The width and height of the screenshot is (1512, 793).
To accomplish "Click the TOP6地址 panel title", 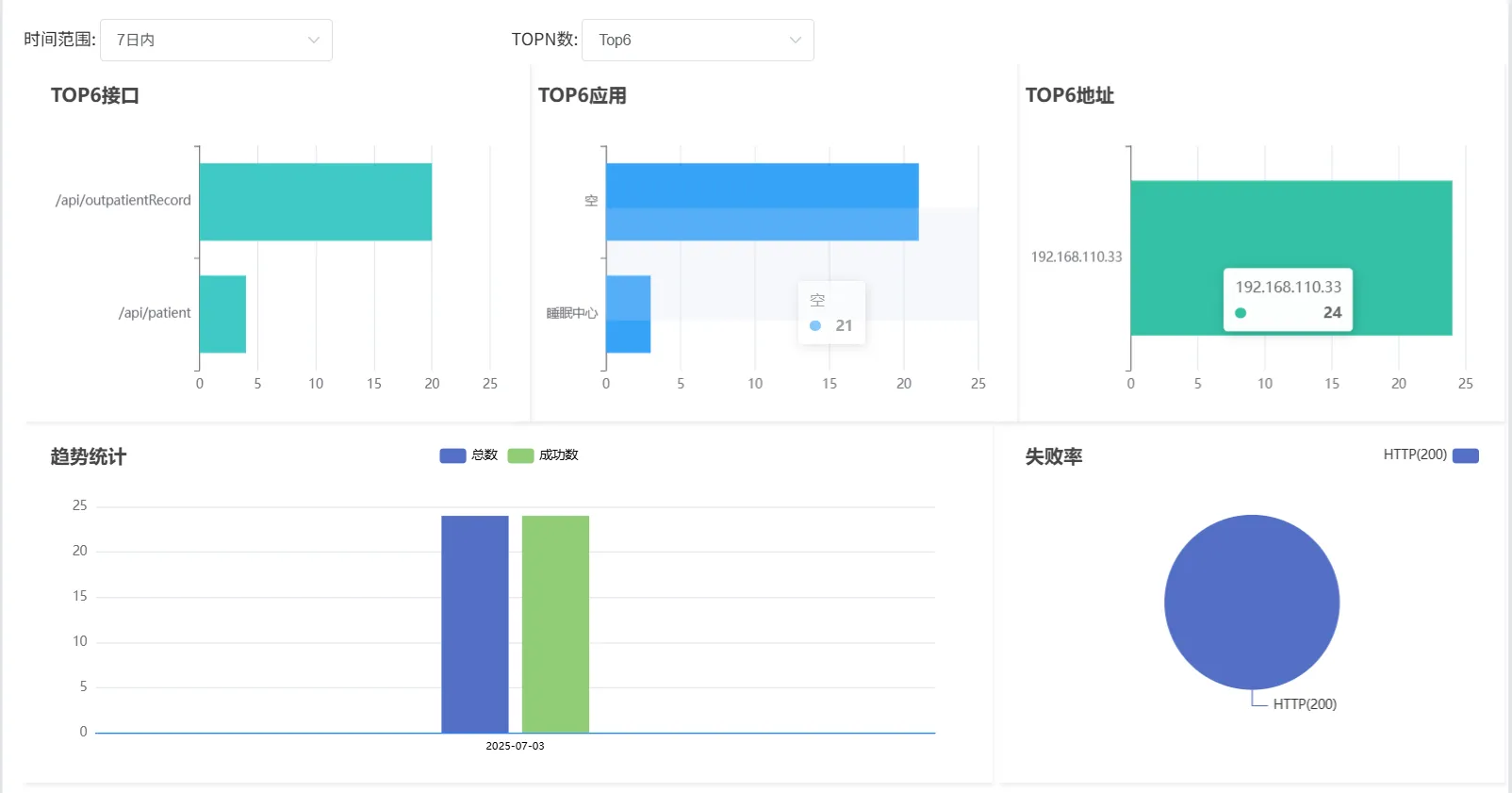I will 1069,95.
